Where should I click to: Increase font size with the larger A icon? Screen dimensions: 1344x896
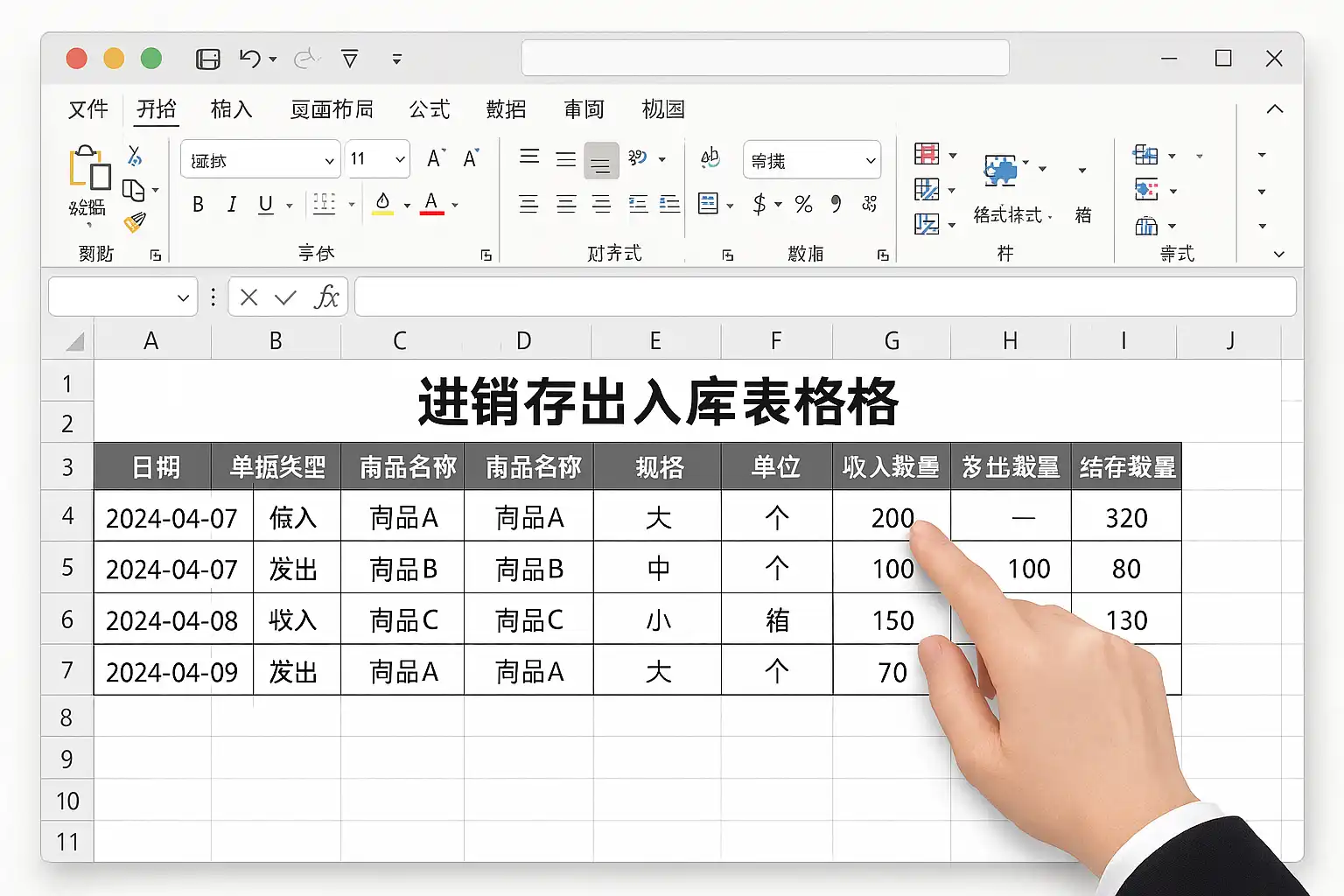click(x=436, y=158)
